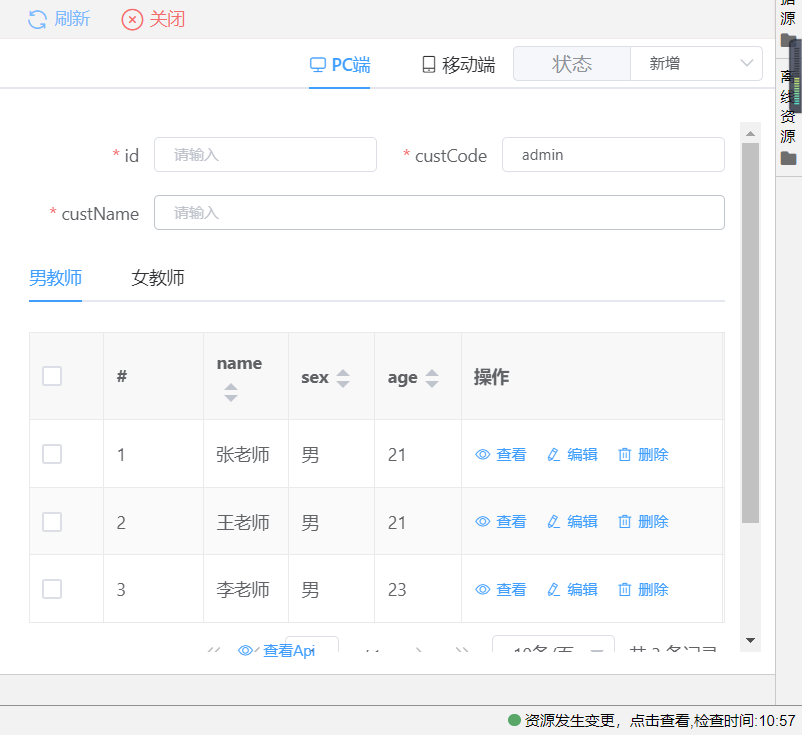Open the 新增 status dropdown

[x=696, y=64]
